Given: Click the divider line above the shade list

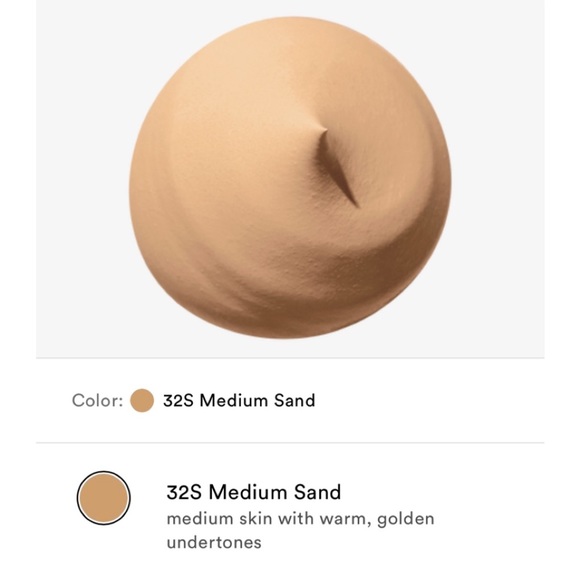Looking at the screenshot, I should coord(290,442).
